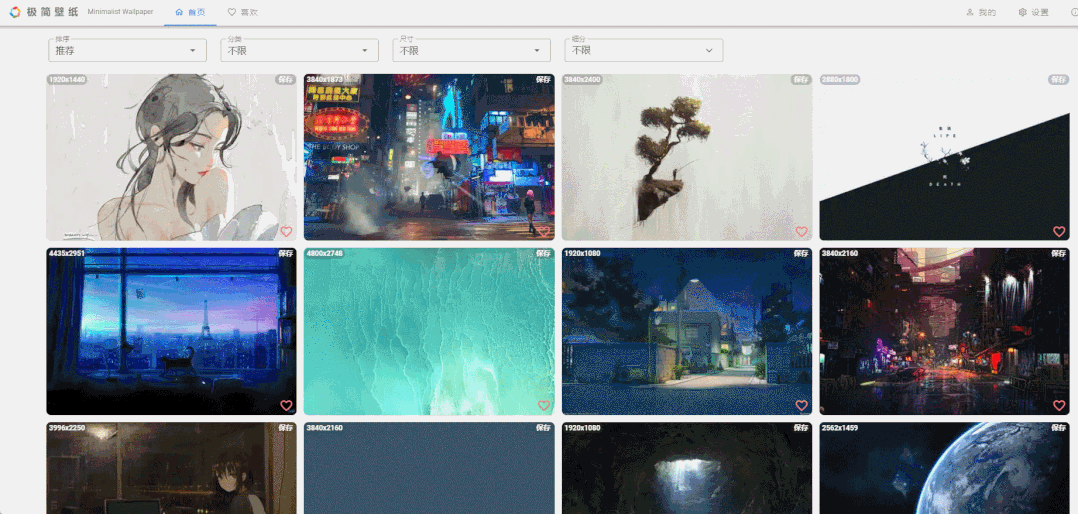Viewport: 1078px width, 514px height.
Task: Click 保存 on the plain blue-gray wallpaper
Action: [543, 427]
